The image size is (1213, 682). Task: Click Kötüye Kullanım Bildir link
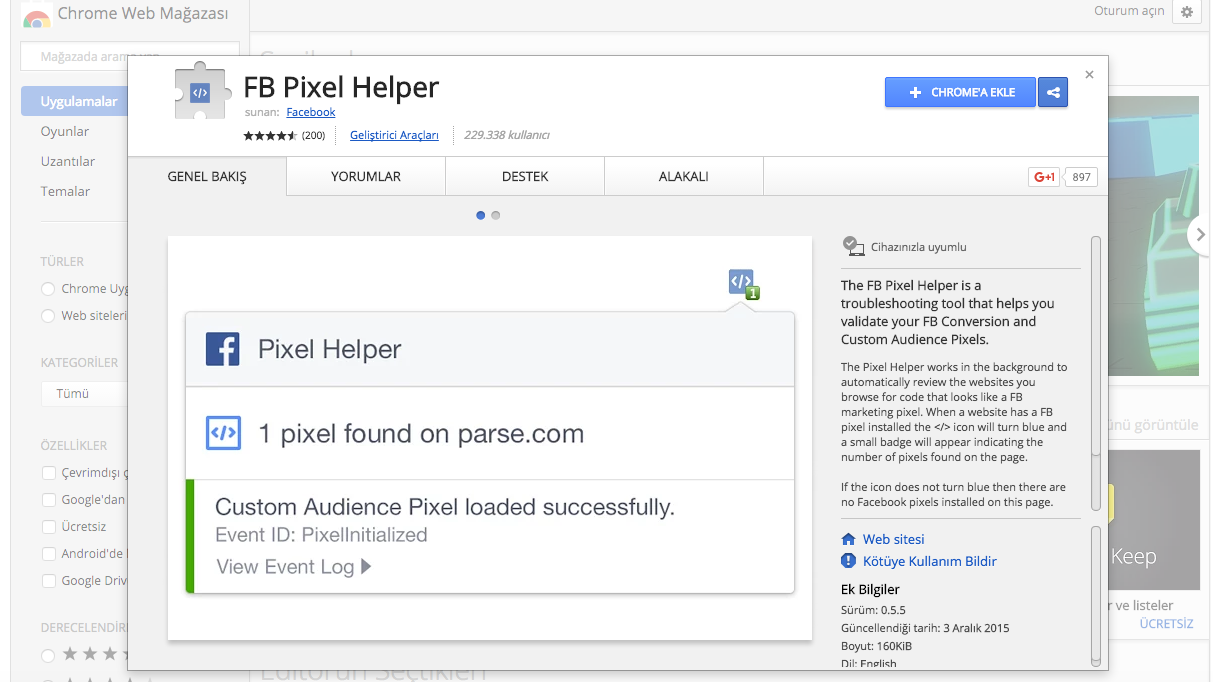pos(930,561)
